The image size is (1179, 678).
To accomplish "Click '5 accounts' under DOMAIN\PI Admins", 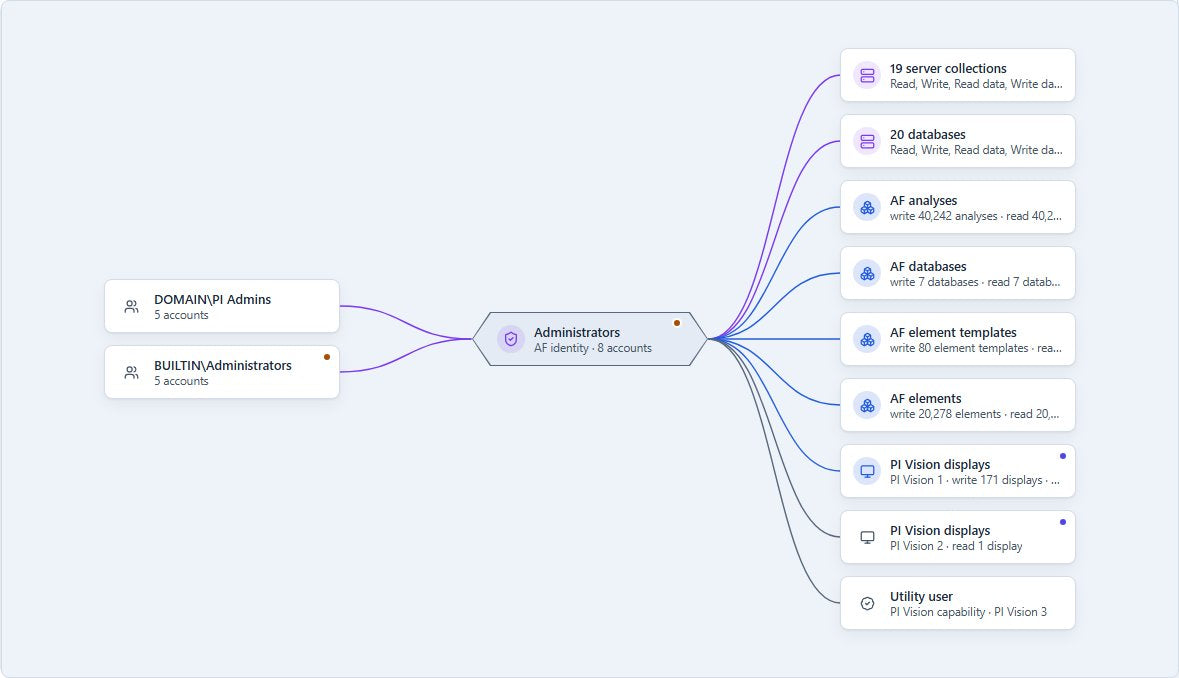I will click(181, 315).
